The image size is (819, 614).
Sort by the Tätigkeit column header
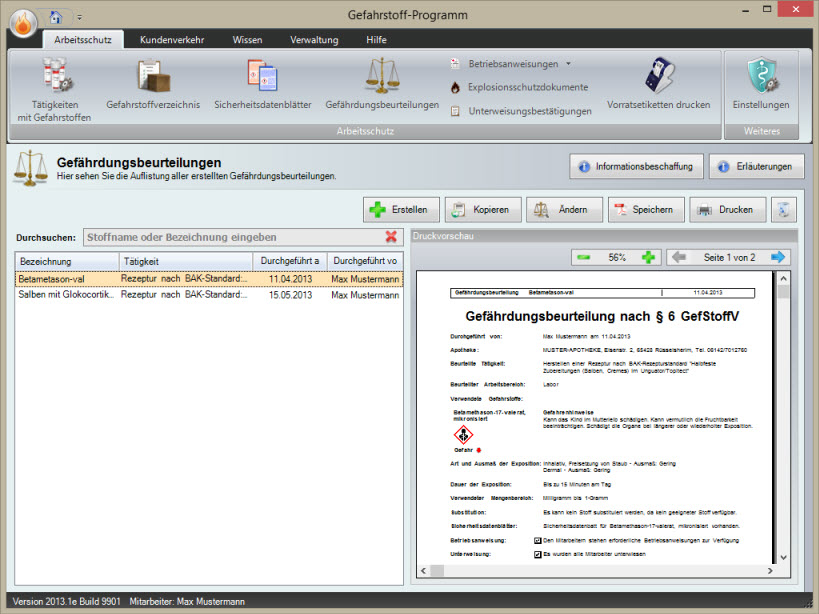(186, 261)
